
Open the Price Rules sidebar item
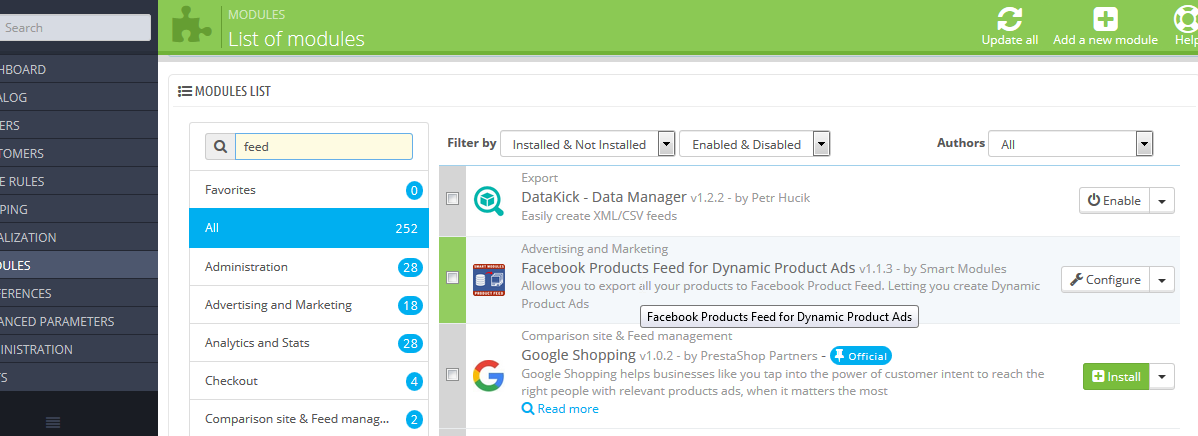[79, 182]
